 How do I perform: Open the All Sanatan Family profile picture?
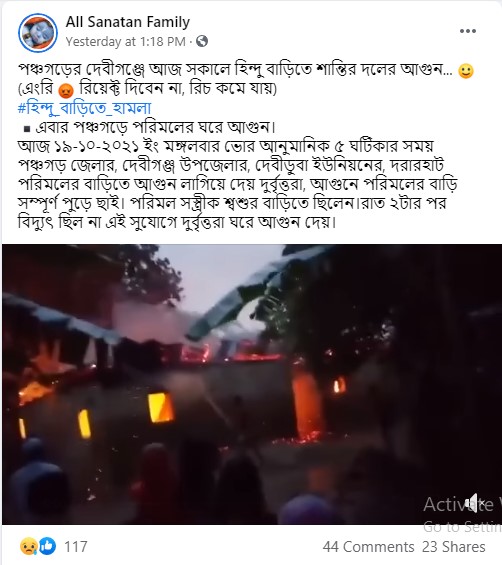pyautogui.click(x=38, y=33)
